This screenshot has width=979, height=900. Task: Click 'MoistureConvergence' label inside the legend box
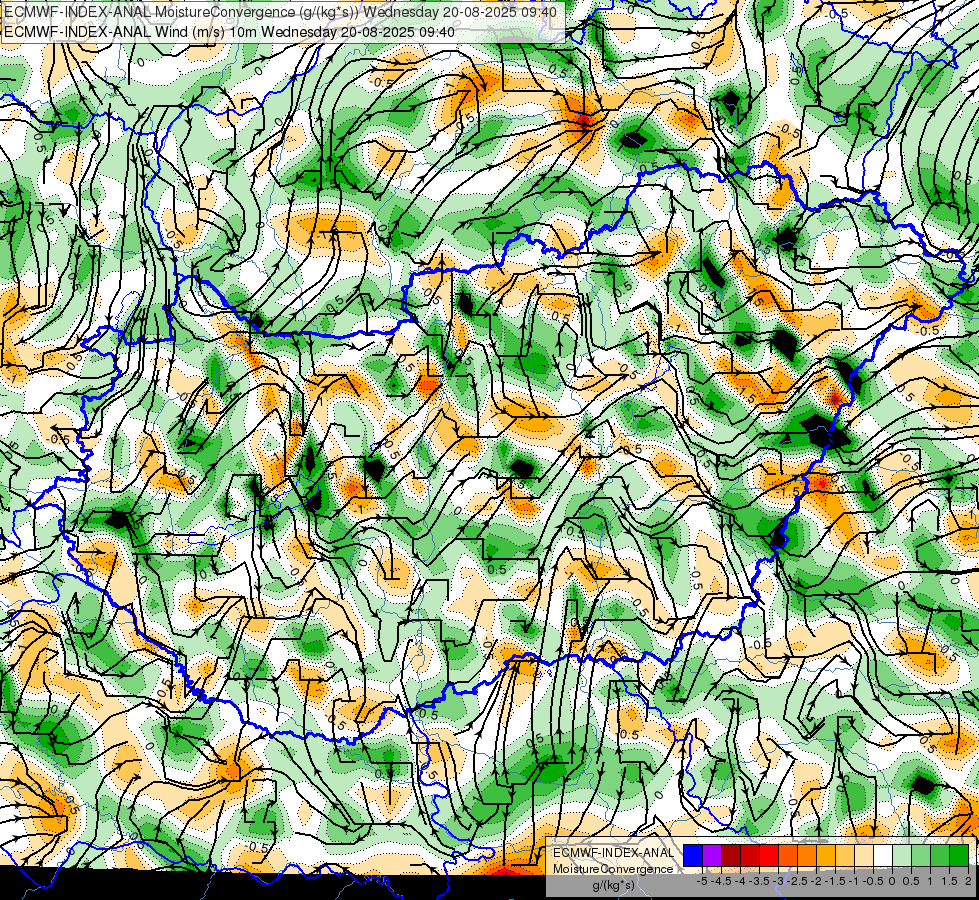click(x=613, y=869)
